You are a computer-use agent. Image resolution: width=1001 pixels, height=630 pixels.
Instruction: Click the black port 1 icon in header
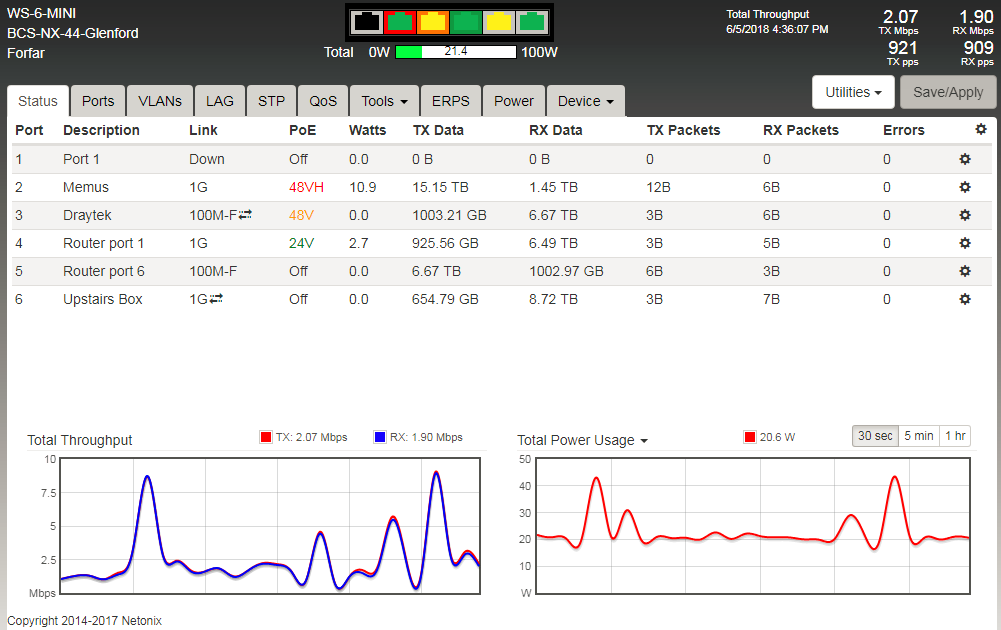pos(367,21)
